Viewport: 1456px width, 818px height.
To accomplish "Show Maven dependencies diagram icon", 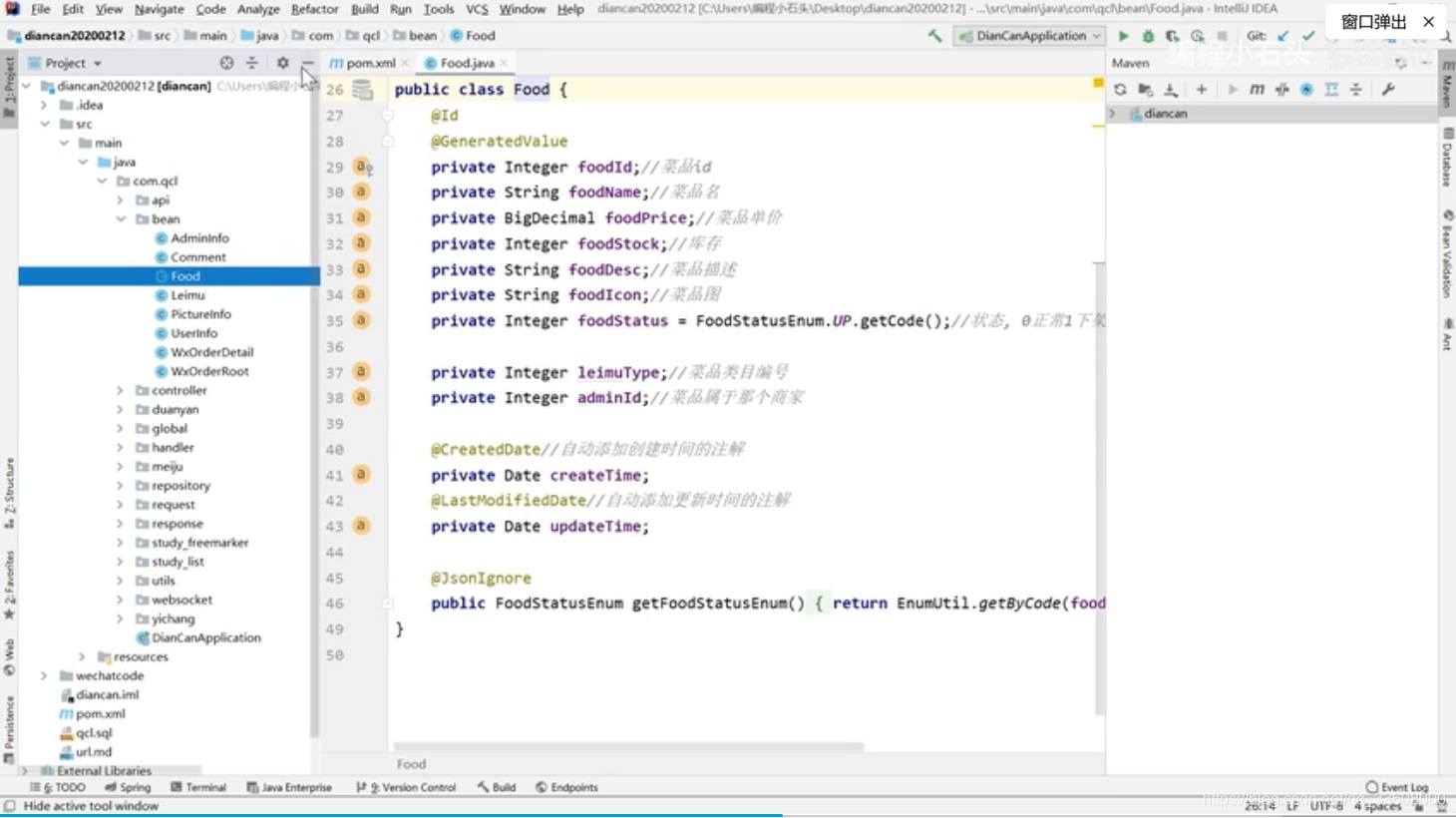I will click(1331, 90).
